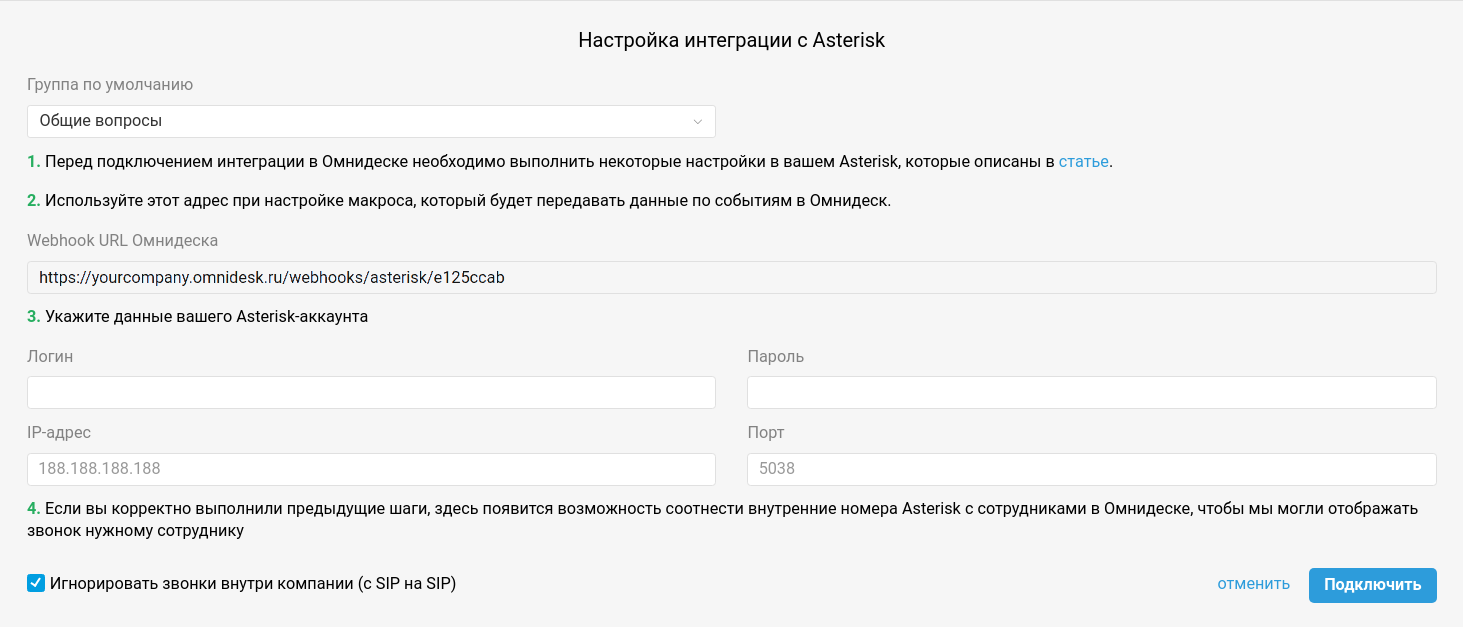This screenshot has width=1463, height=627.
Task: Focus the IP-адрес input field
Action: coord(371,469)
